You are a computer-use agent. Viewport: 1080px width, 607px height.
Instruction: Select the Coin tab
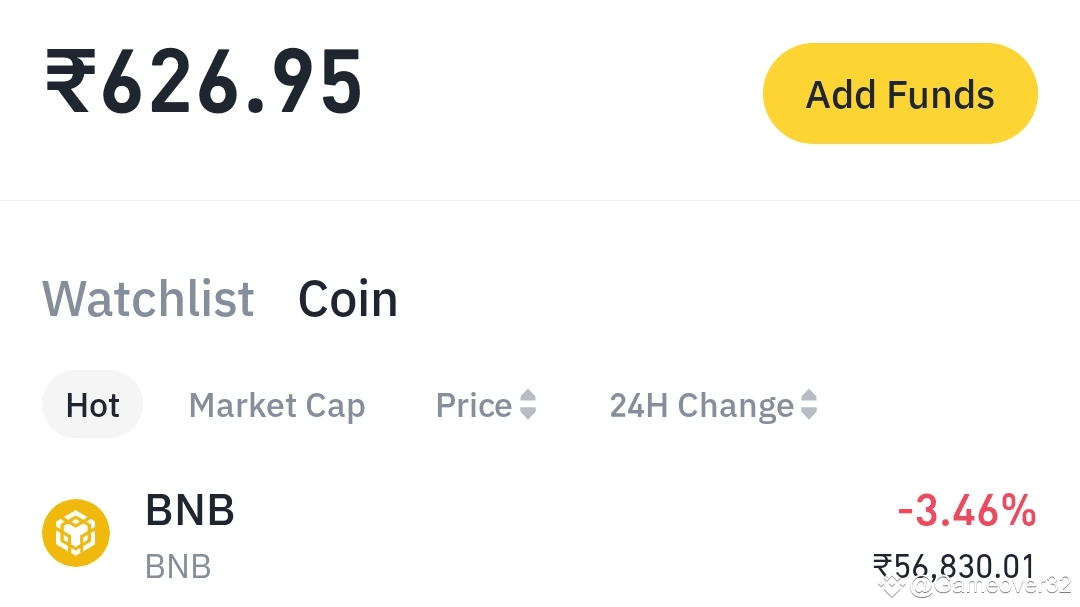point(348,299)
